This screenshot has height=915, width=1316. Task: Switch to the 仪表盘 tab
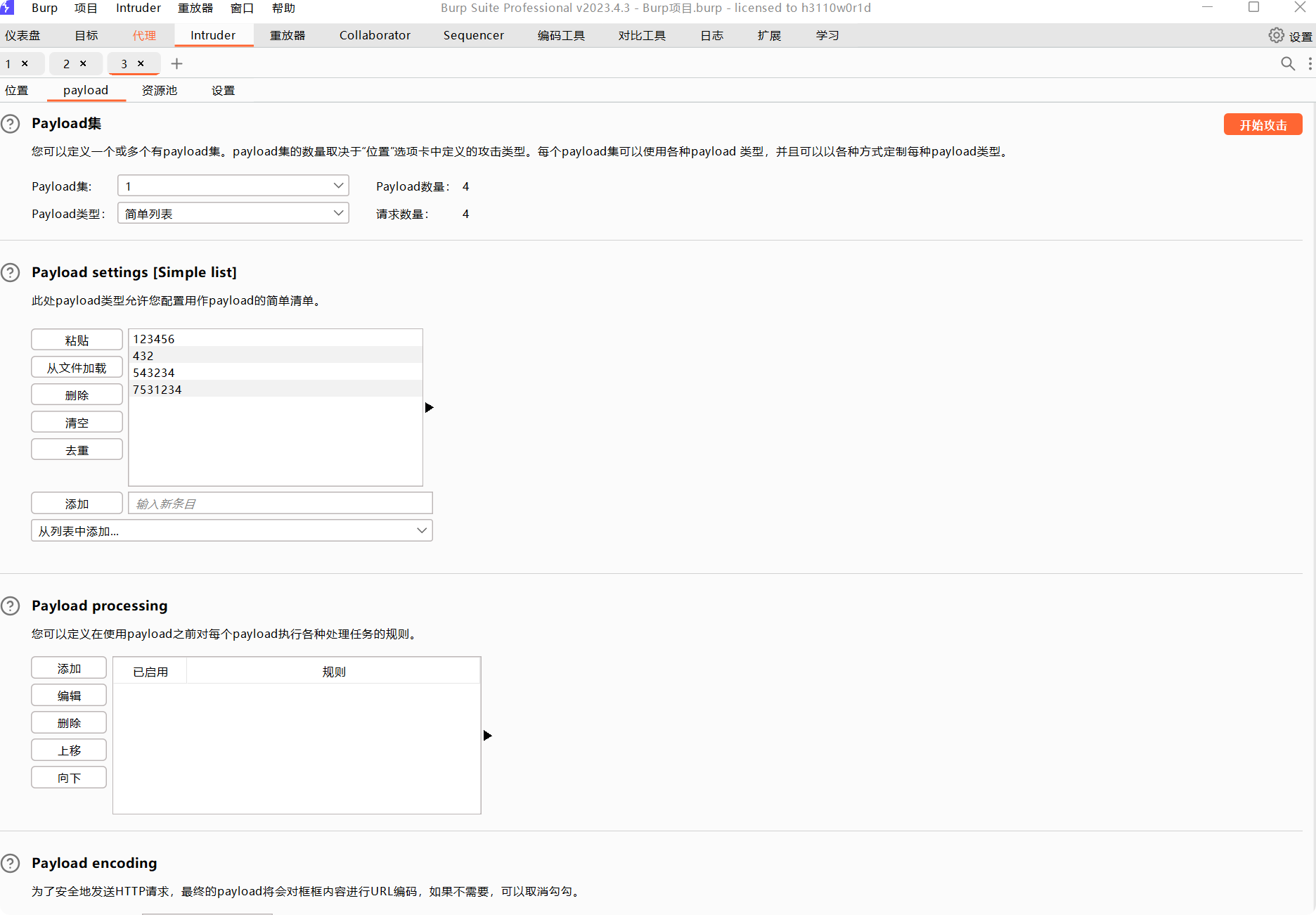click(x=22, y=35)
